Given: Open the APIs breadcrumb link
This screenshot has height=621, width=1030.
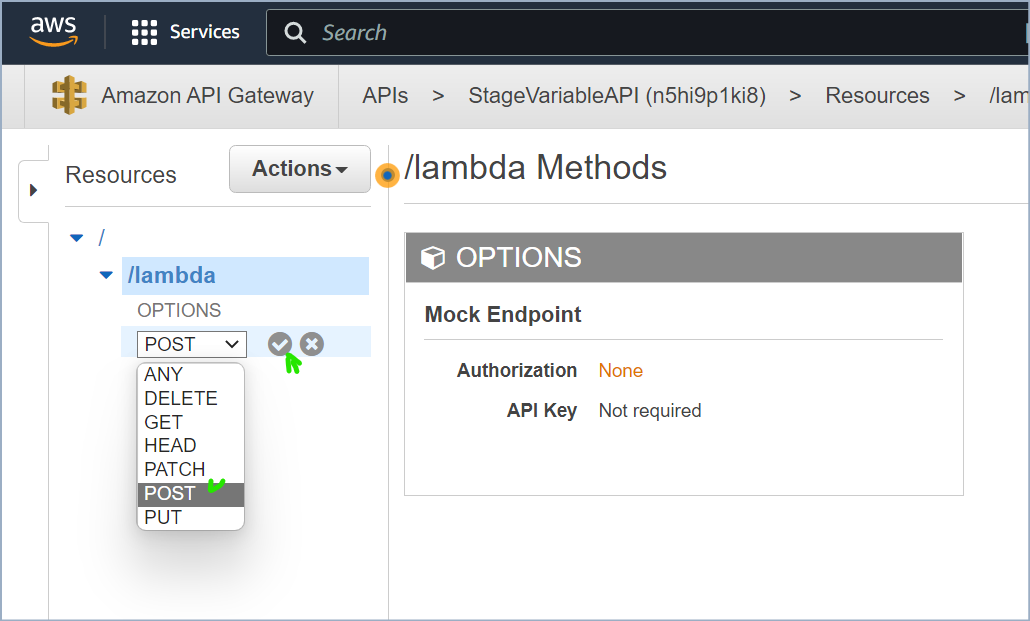Looking at the screenshot, I should click(x=385, y=96).
